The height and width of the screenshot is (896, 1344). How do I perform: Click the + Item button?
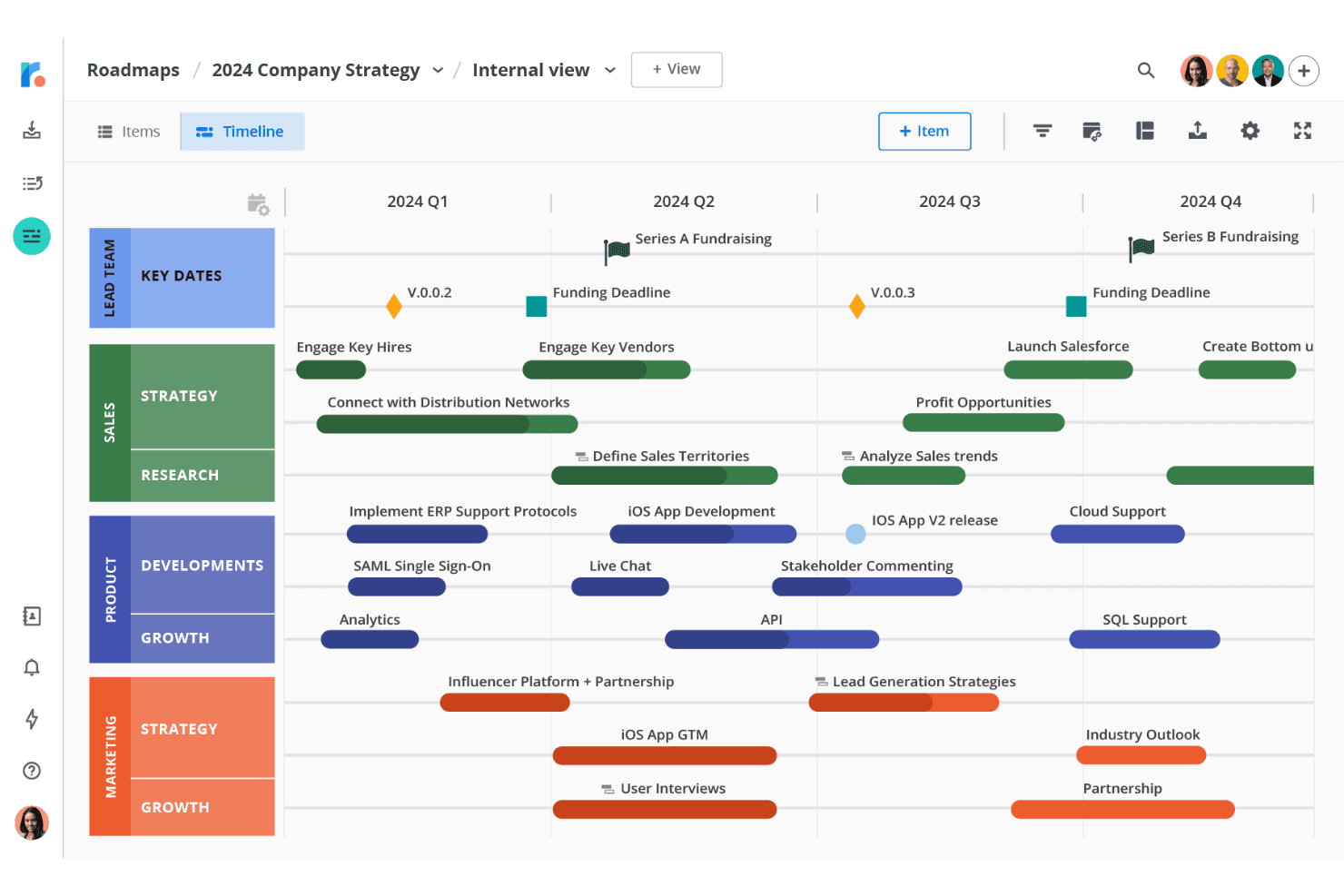tap(924, 132)
